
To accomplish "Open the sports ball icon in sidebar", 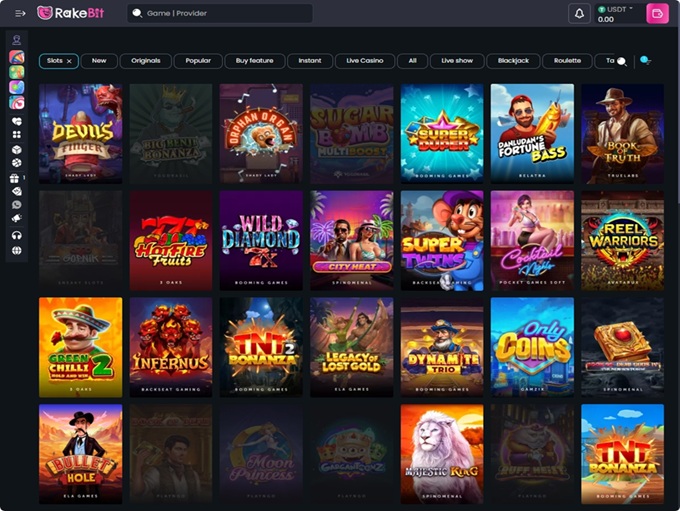I will (x=16, y=163).
